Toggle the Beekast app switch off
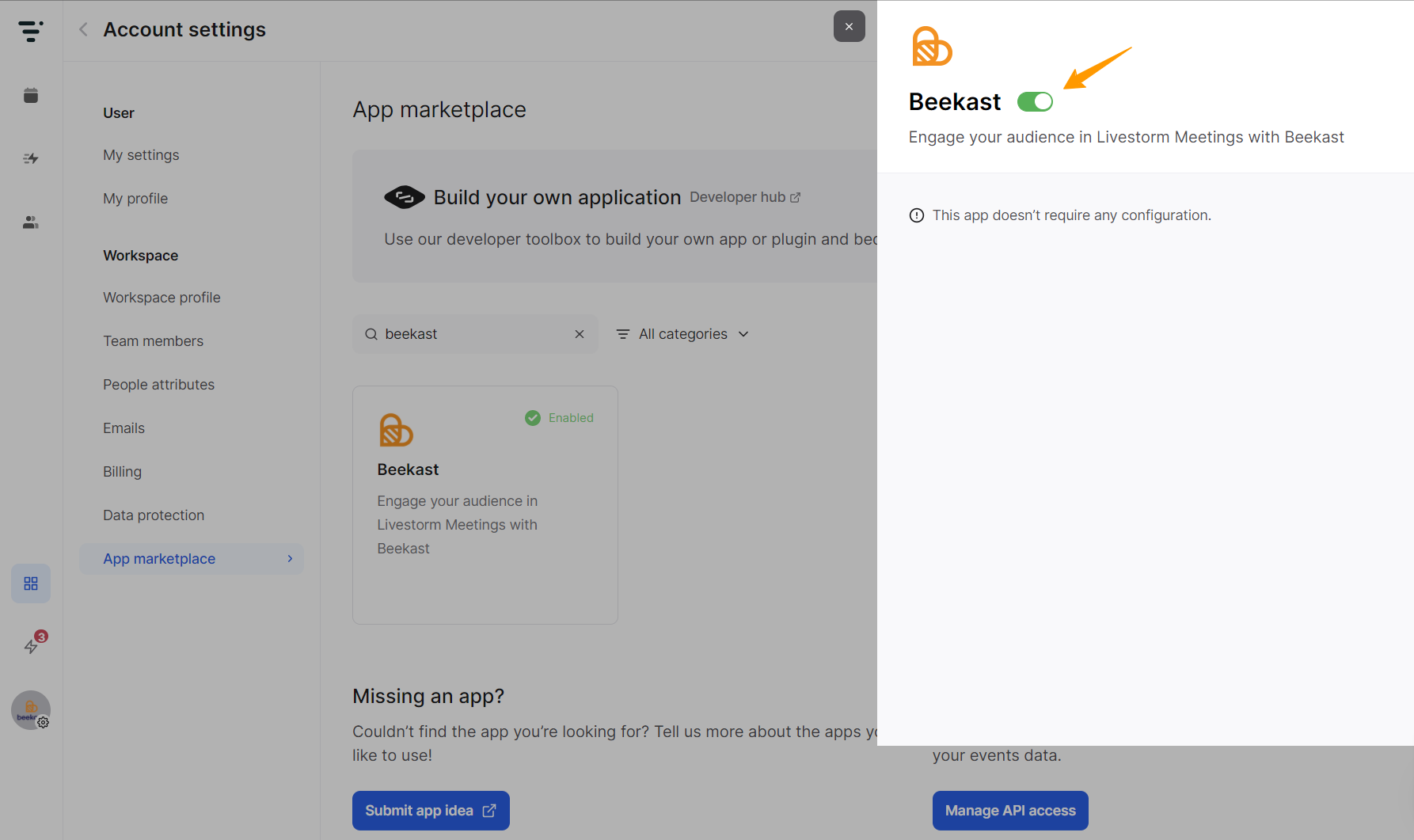 coord(1035,101)
